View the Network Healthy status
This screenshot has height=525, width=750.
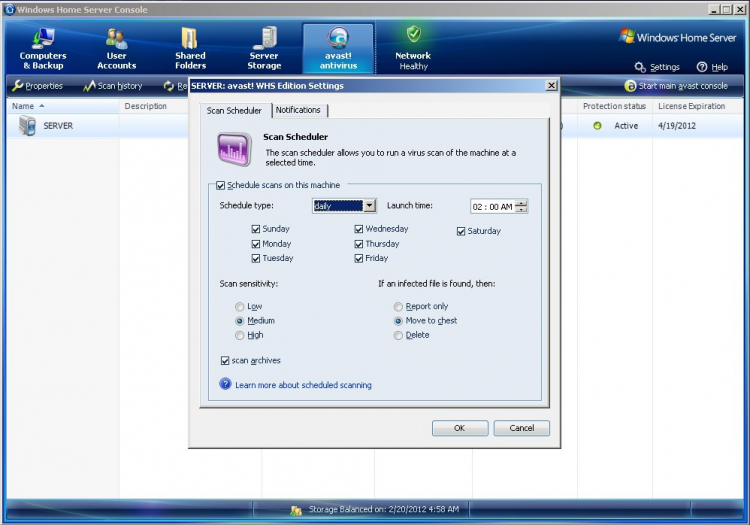click(x=413, y=48)
